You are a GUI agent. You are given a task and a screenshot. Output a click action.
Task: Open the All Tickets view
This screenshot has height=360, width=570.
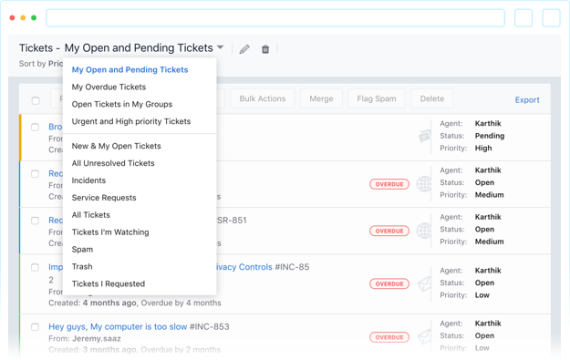click(91, 215)
